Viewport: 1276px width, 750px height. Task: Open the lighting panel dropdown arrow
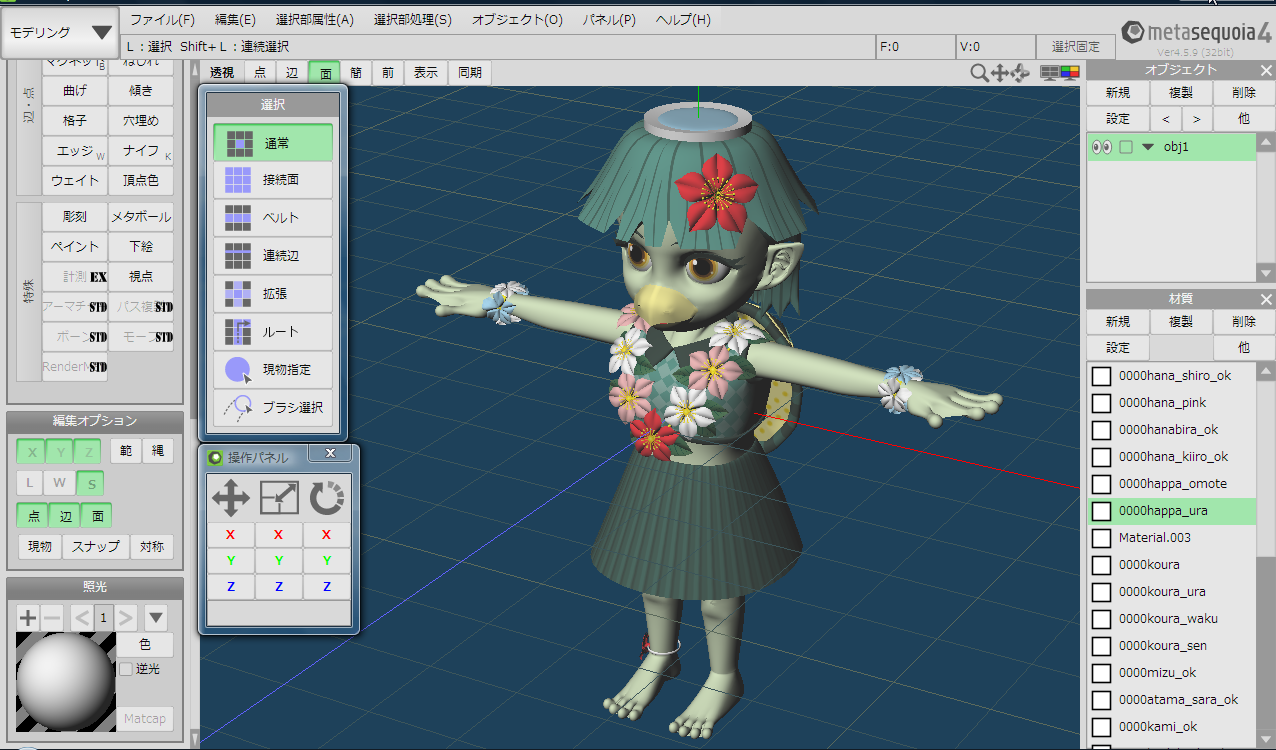(x=155, y=616)
